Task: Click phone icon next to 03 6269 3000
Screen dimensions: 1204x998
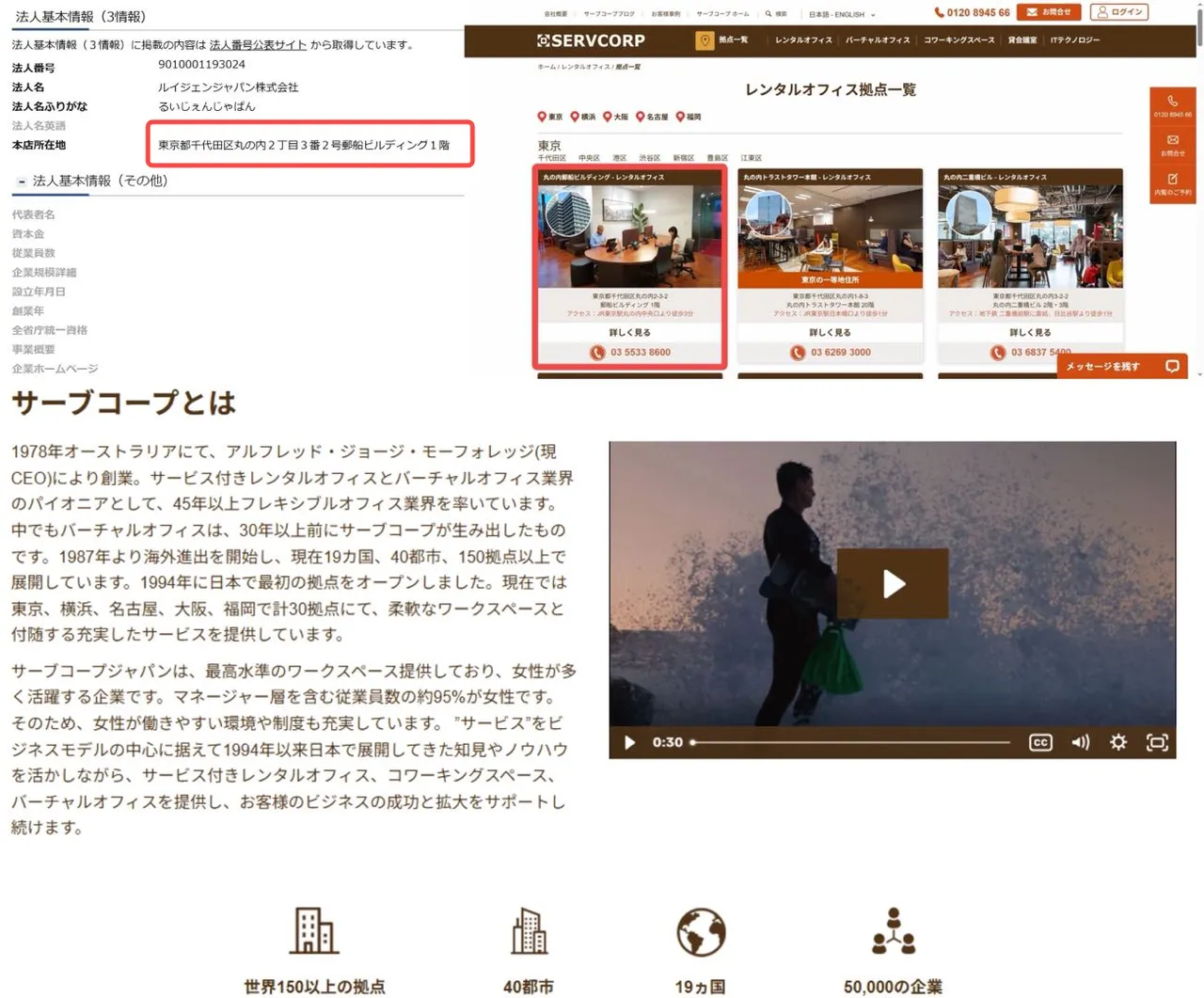Action: pos(798,353)
